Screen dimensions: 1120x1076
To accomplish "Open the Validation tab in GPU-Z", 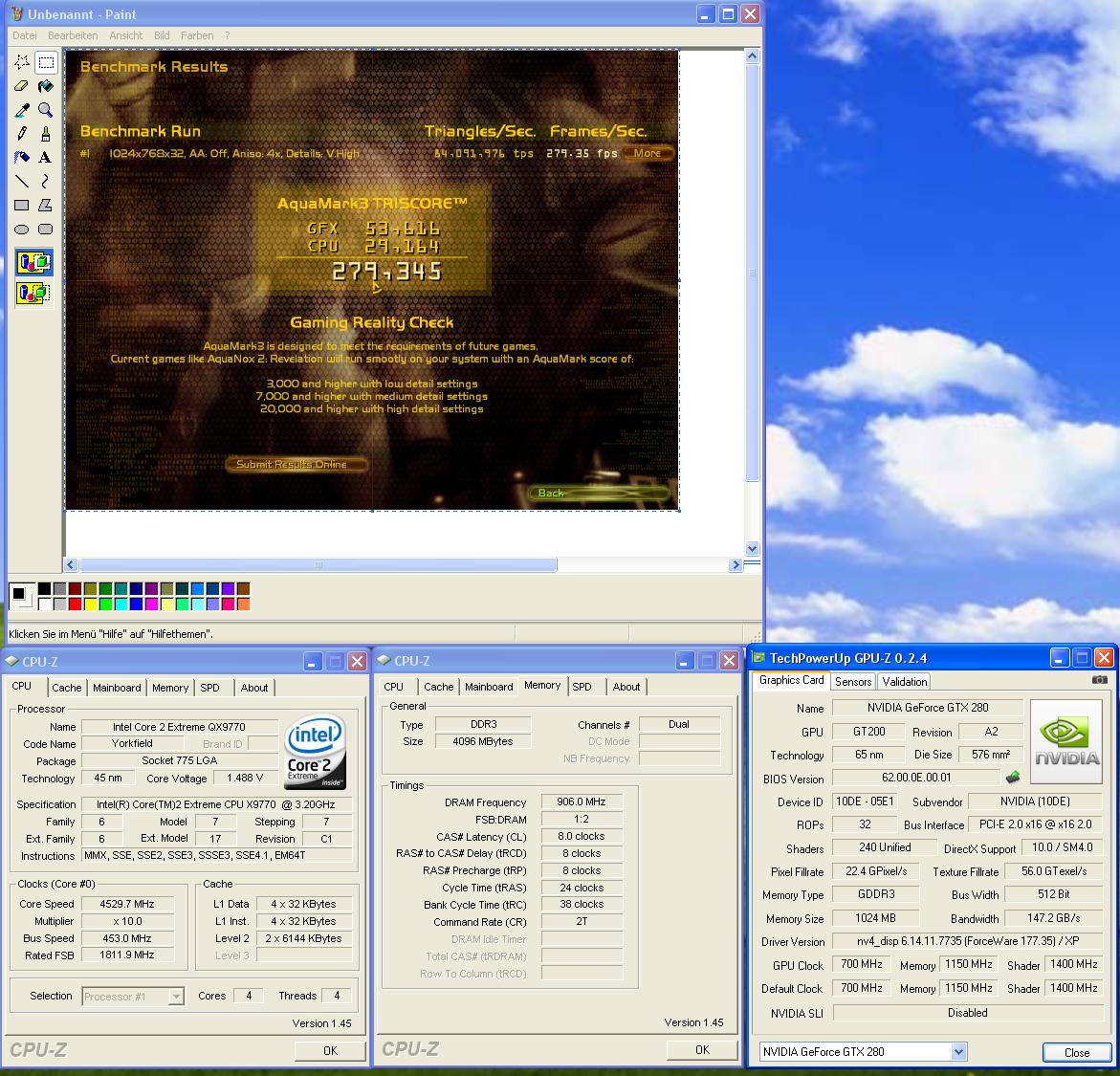I will pos(904,682).
